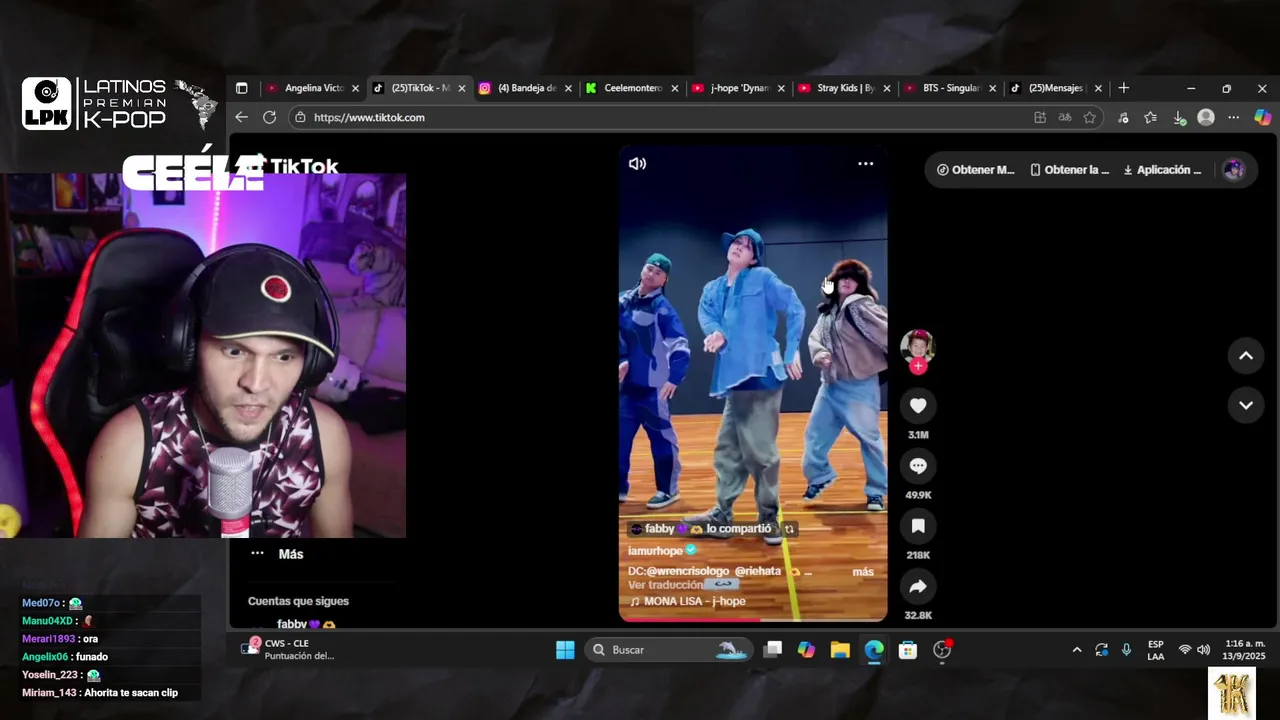Click the 'Obtener M...' button
Viewport: 1280px width, 720px height.
click(x=976, y=170)
